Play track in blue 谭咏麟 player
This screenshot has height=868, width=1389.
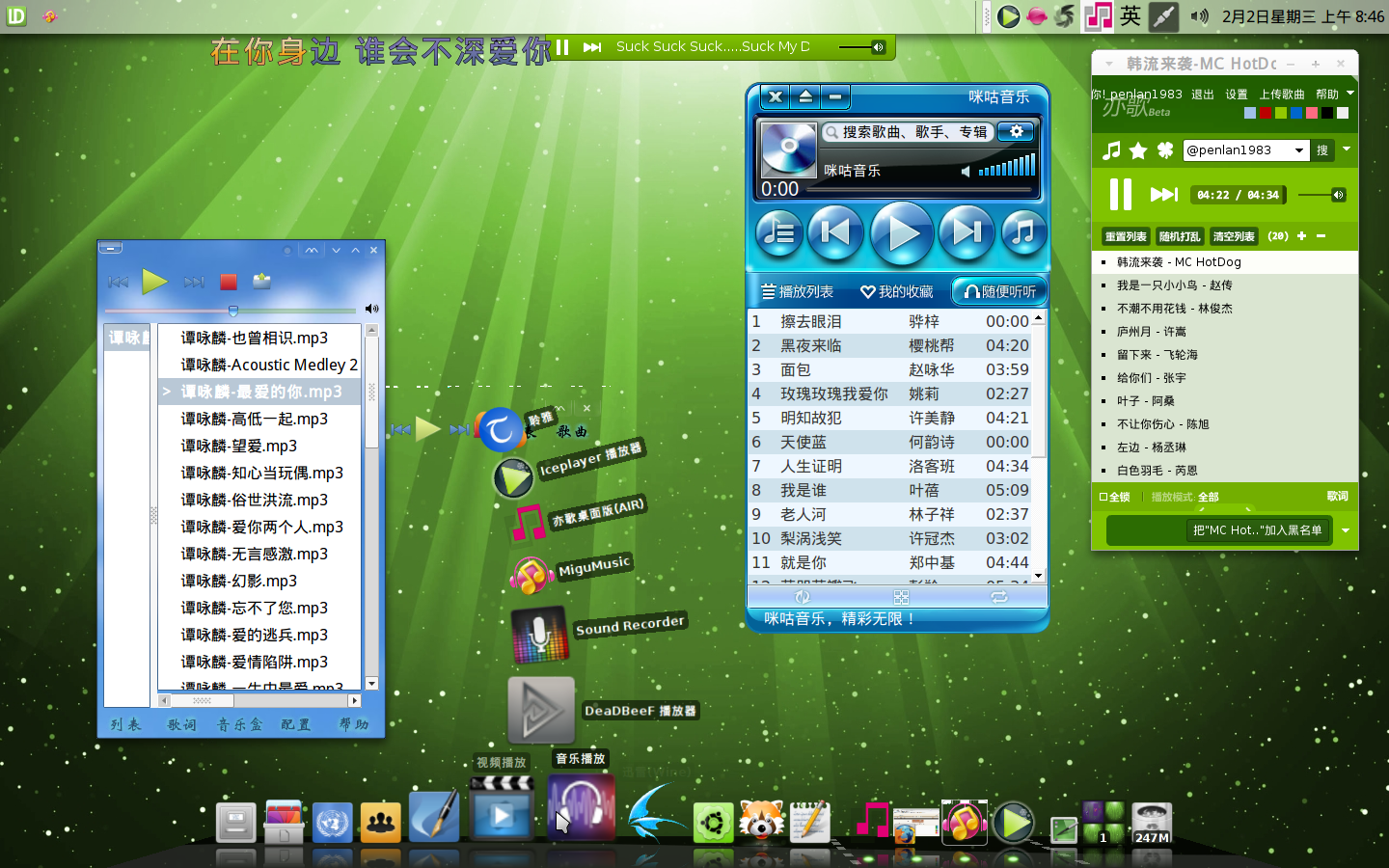tap(154, 281)
